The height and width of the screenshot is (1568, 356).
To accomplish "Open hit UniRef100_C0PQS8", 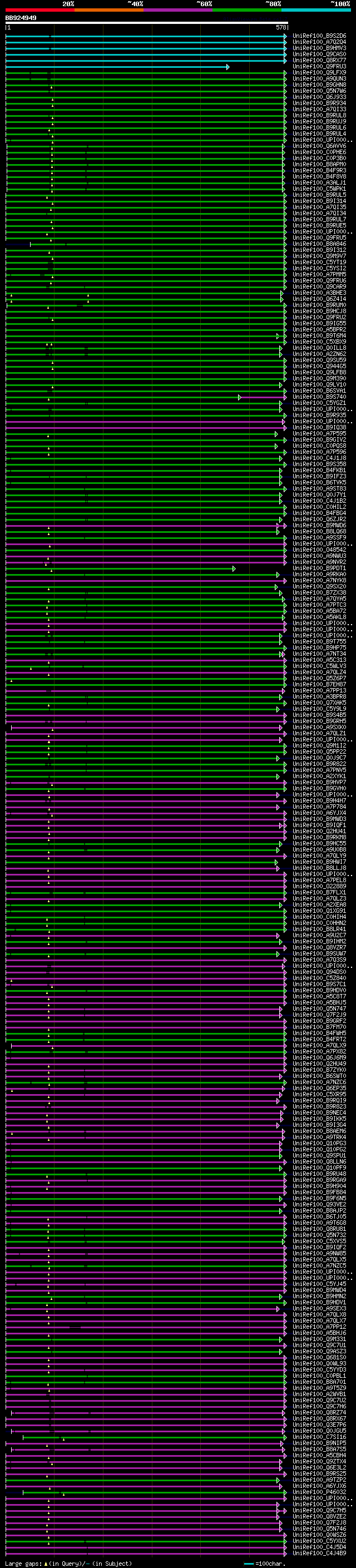I will [x=319, y=446].
